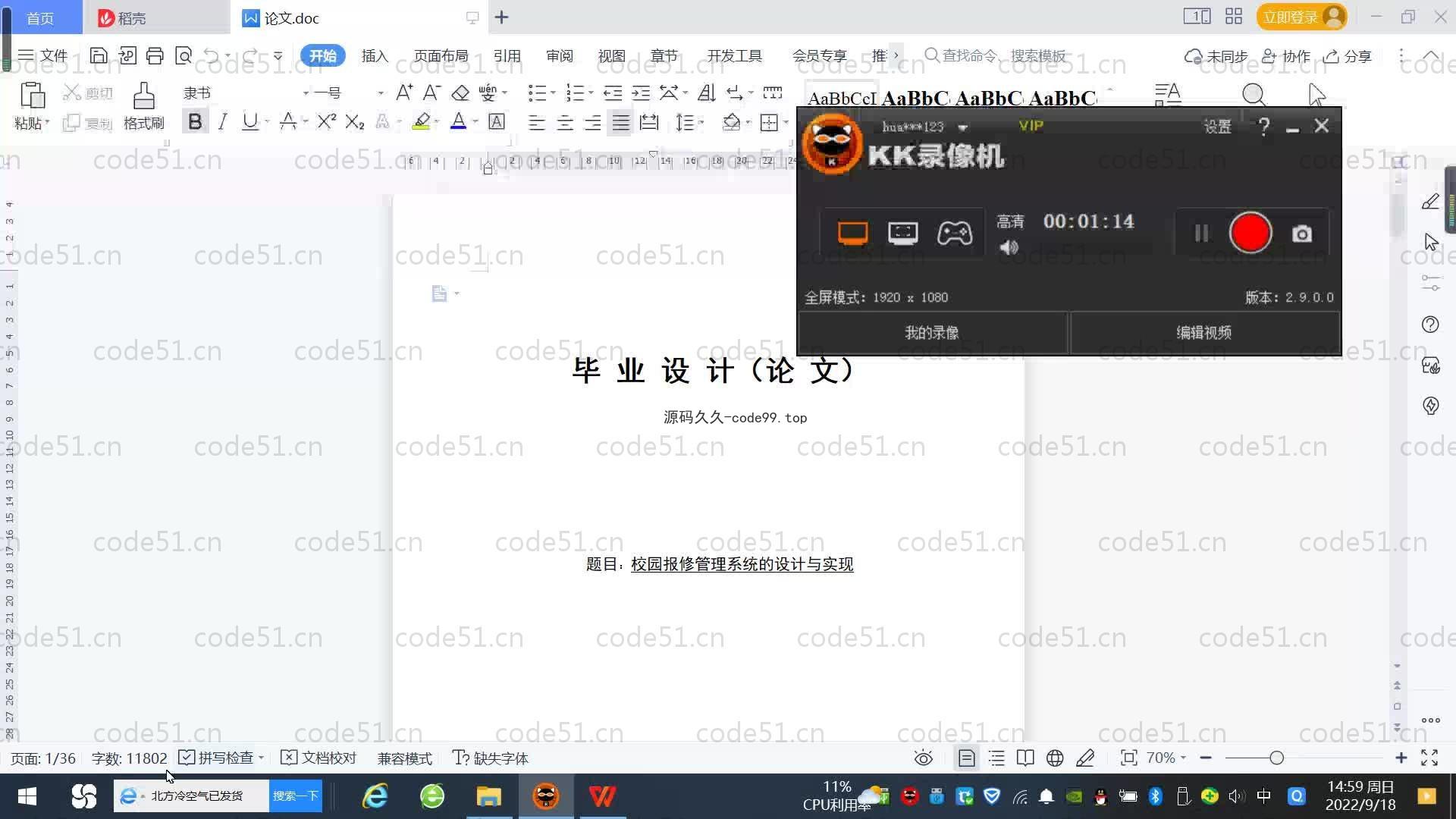This screenshot has width=1456, height=819.
Task: Justify the paragraph text
Action: point(621,123)
